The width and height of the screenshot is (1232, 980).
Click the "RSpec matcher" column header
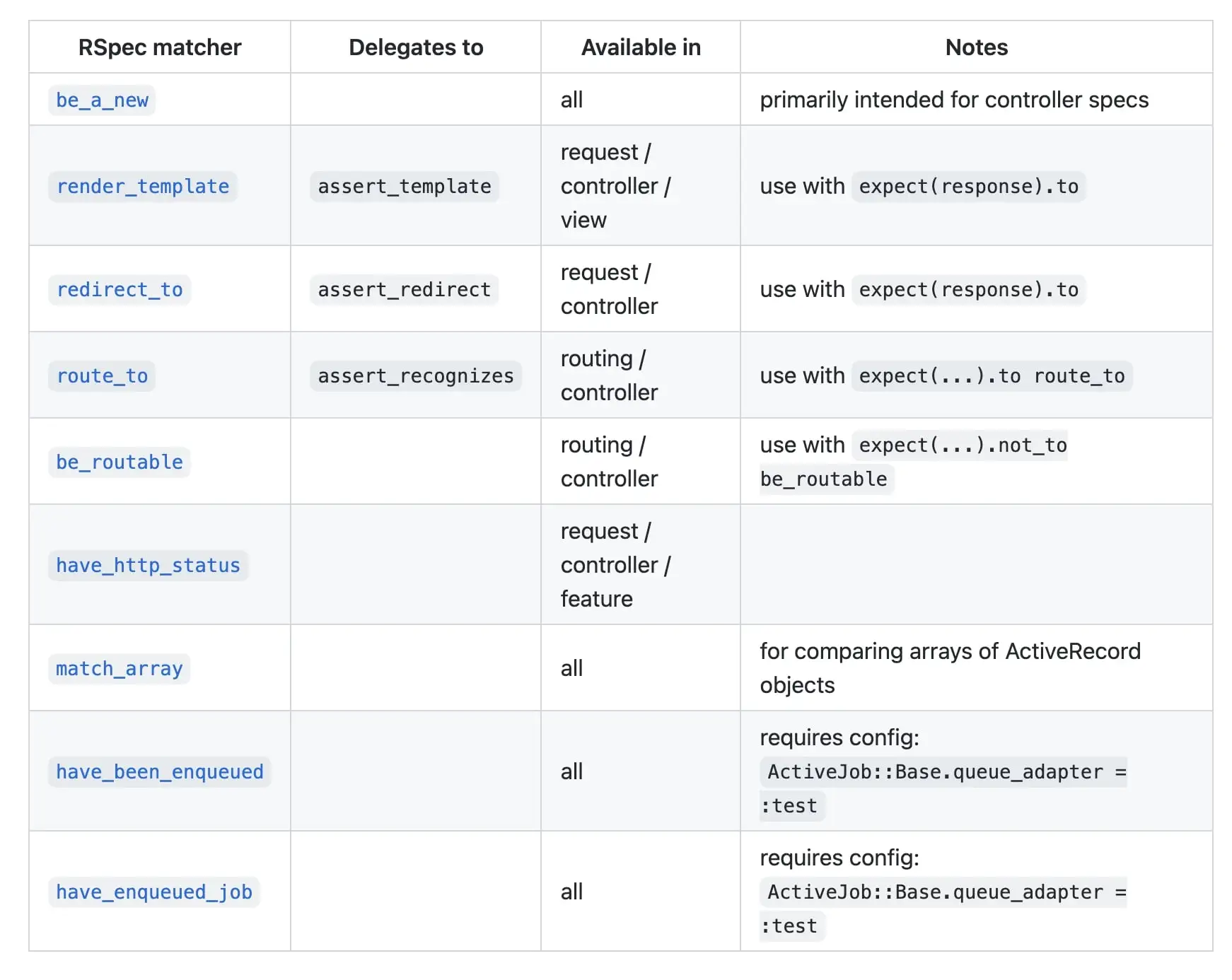tap(160, 47)
